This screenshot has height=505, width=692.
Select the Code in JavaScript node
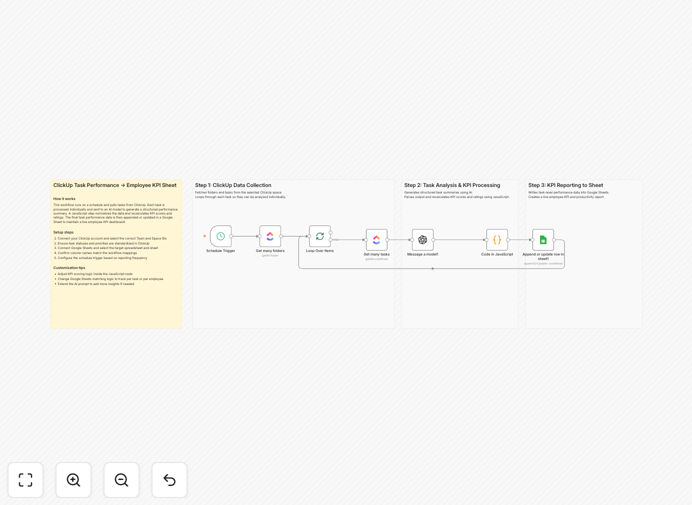click(497, 240)
